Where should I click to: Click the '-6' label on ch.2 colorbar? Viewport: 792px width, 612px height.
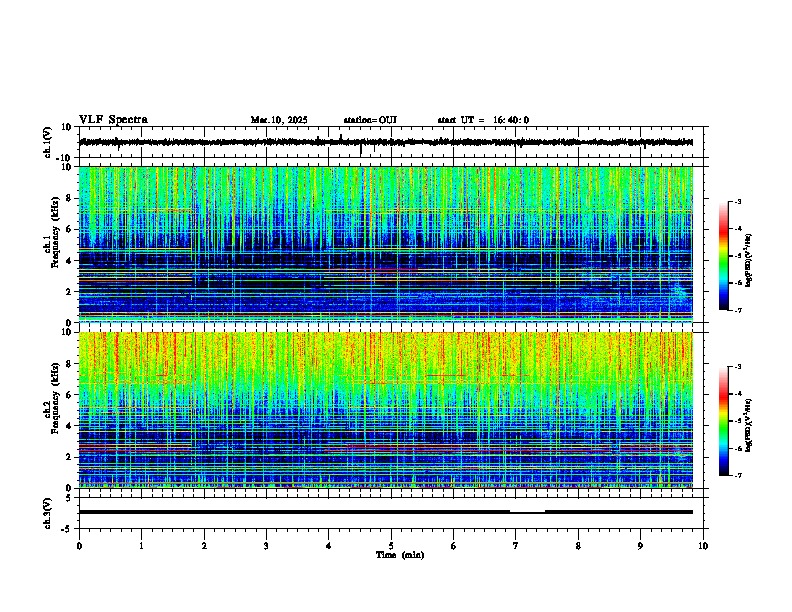tap(738, 448)
